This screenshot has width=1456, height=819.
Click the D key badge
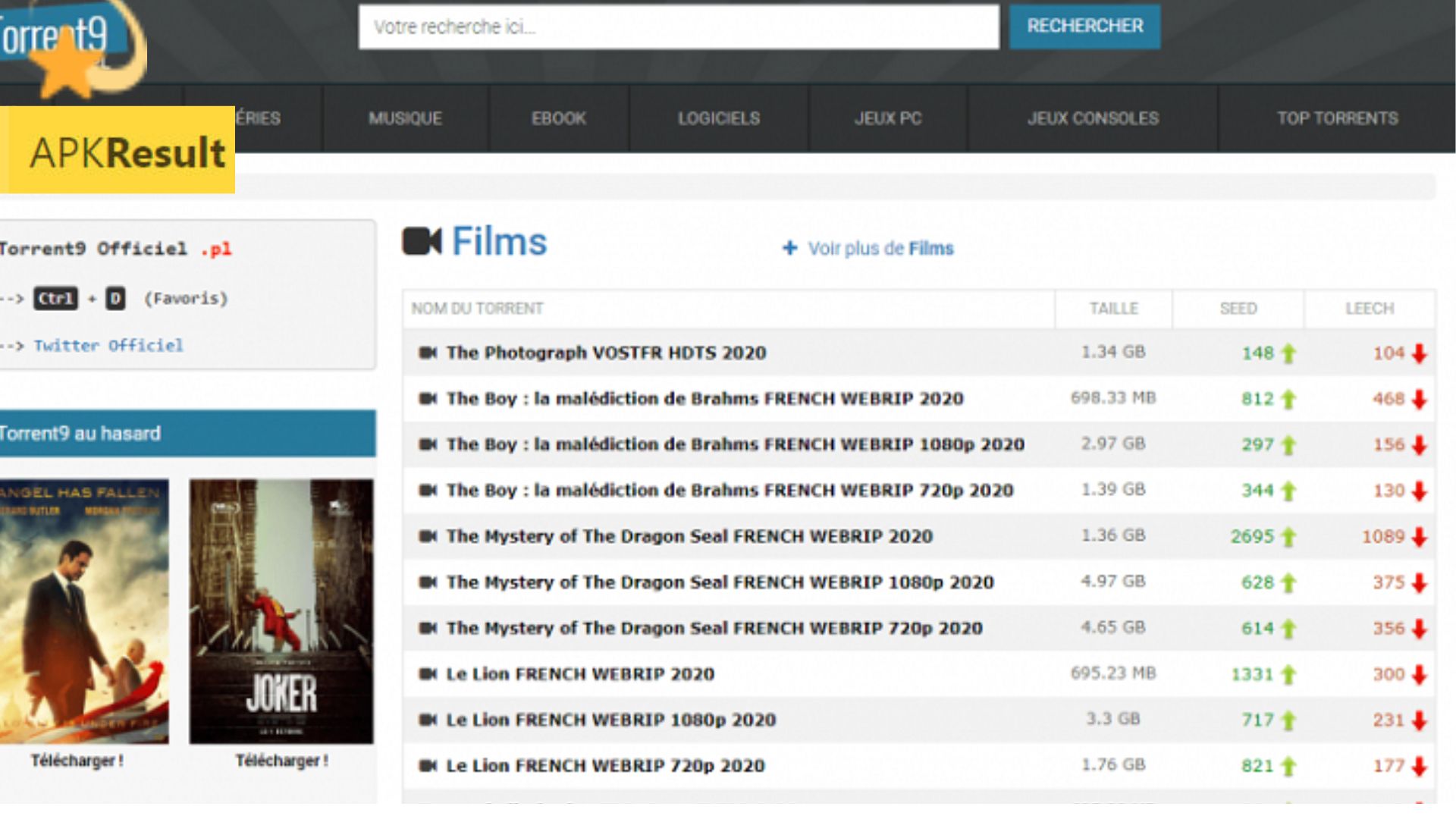tap(115, 298)
